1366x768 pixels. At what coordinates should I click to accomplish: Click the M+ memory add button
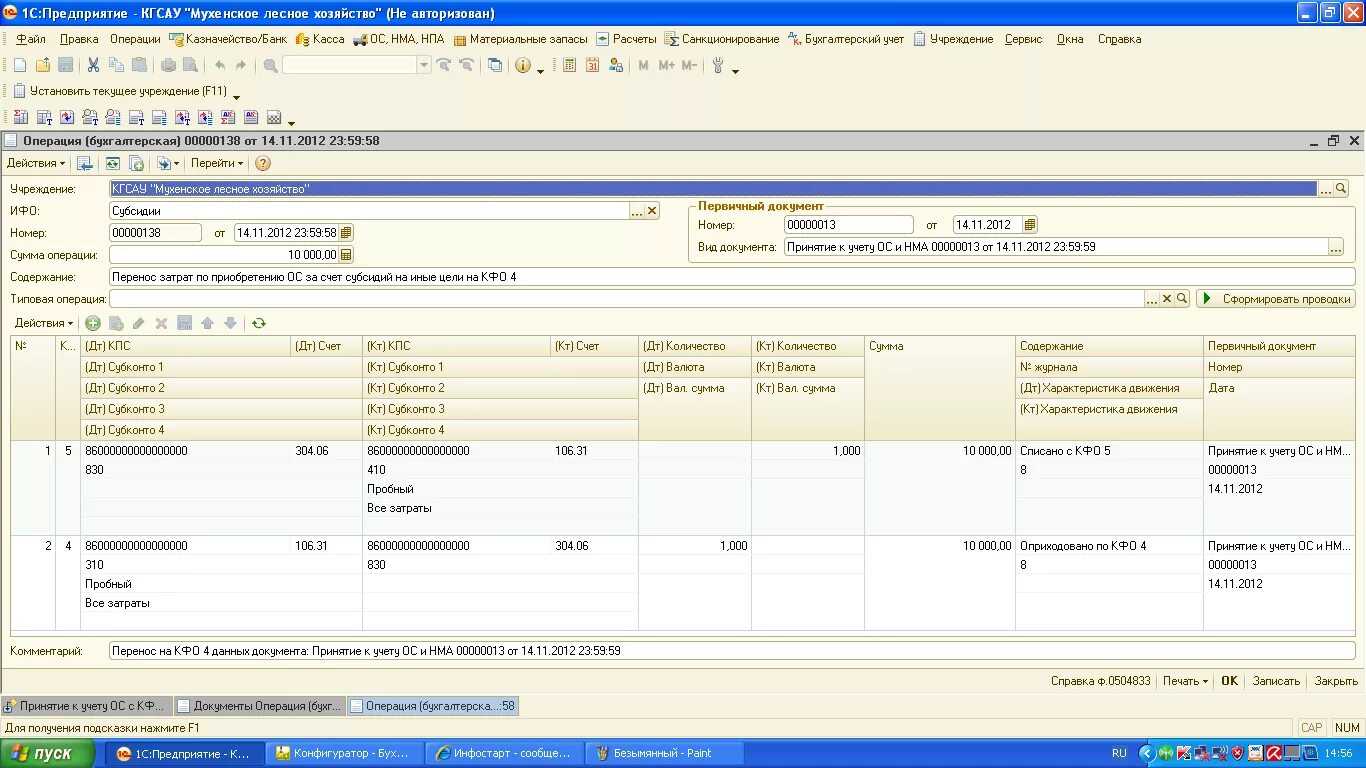[665, 65]
